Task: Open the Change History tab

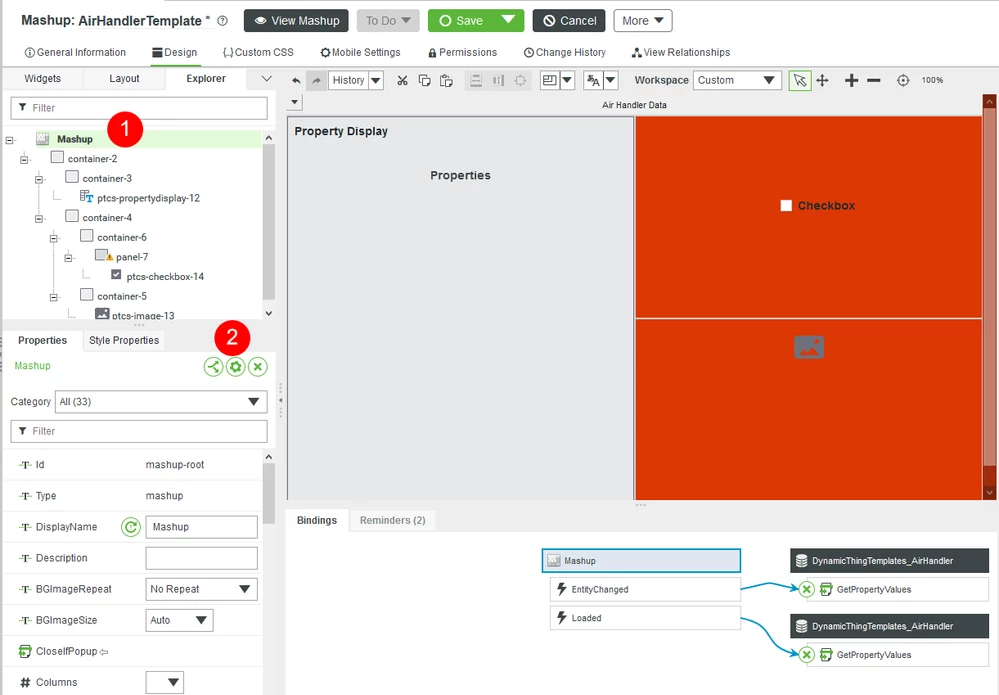Action: [x=564, y=52]
